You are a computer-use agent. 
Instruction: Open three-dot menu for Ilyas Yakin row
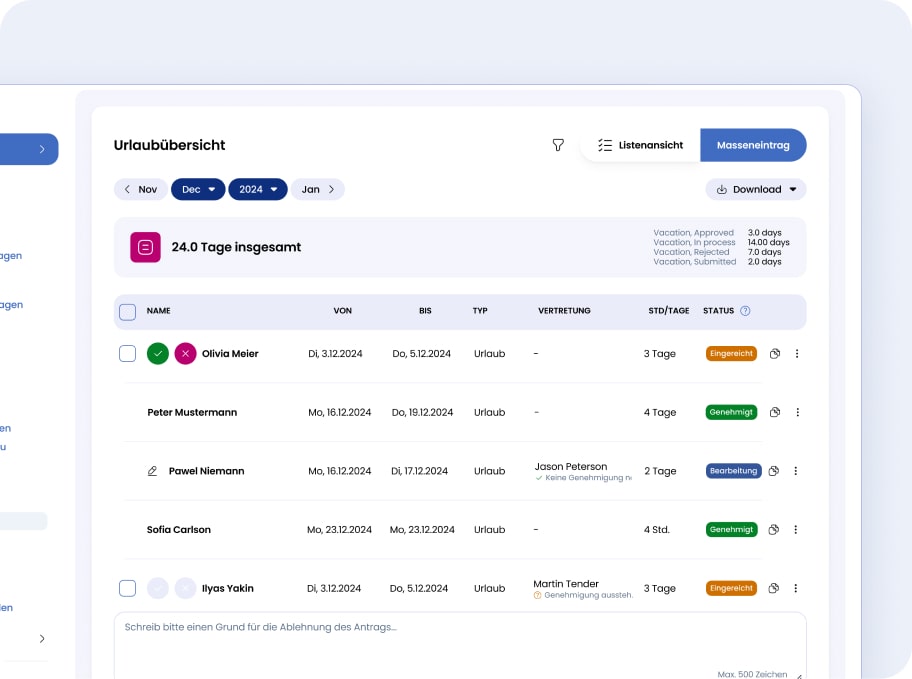(x=797, y=588)
